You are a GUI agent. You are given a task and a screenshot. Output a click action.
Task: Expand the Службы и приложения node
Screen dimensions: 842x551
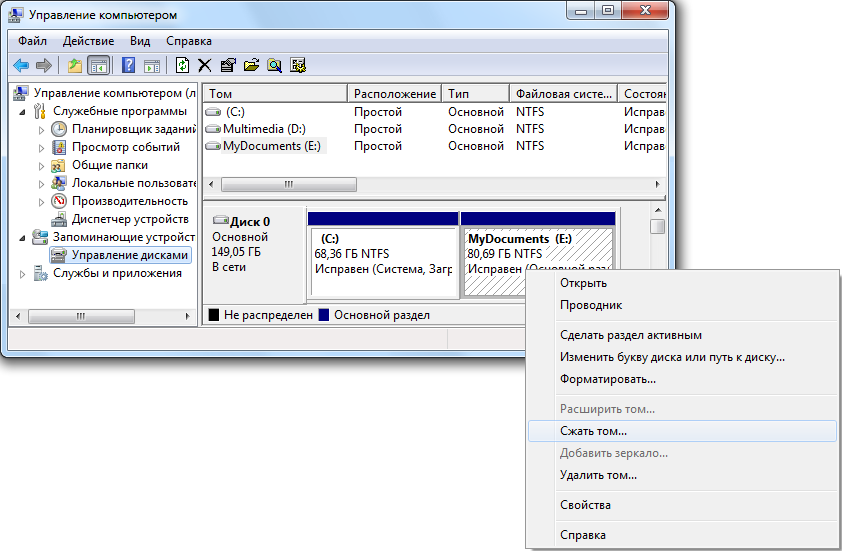tap(23, 274)
